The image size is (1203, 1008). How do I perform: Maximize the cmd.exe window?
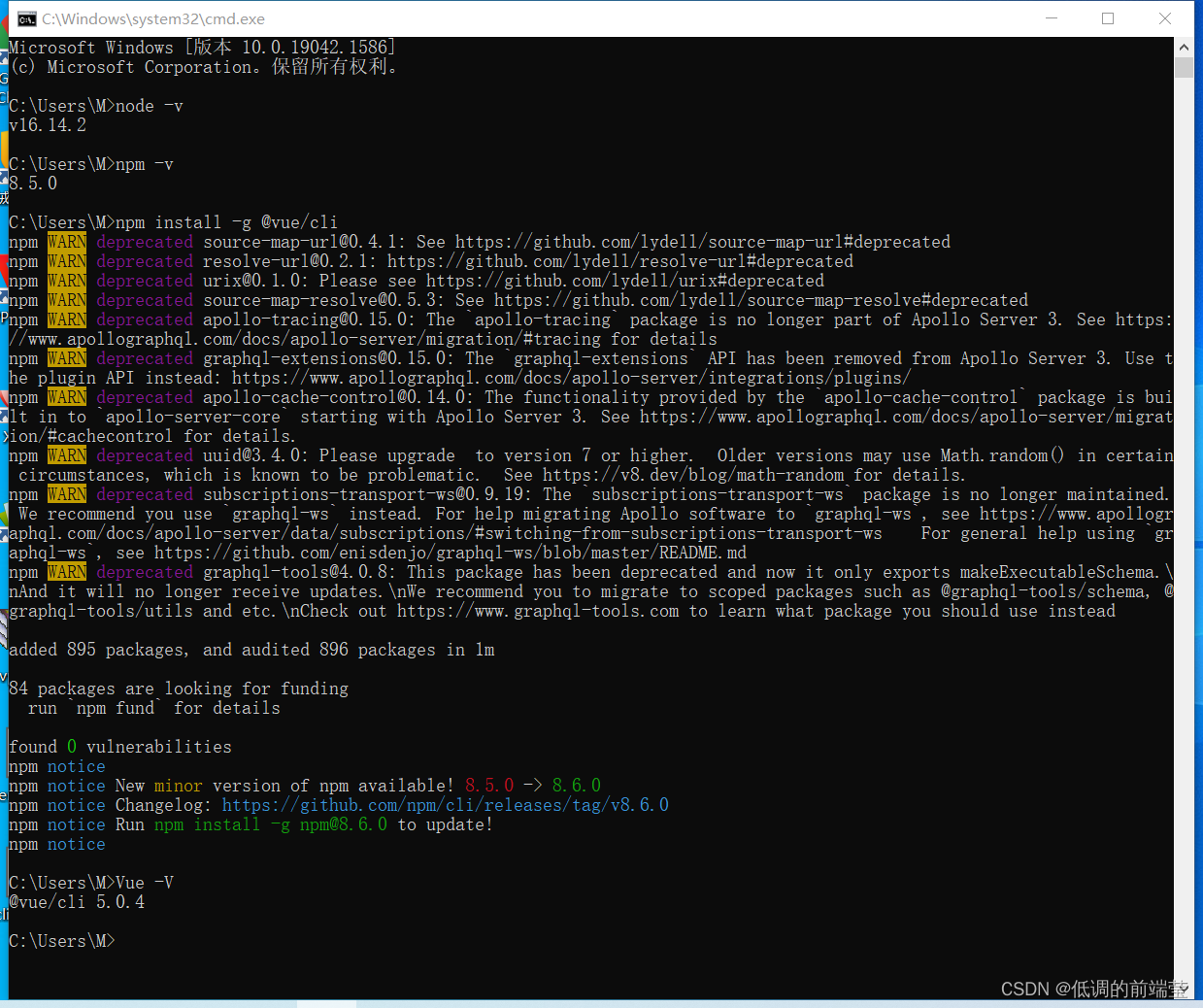pyautogui.click(x=1108, y=18)
